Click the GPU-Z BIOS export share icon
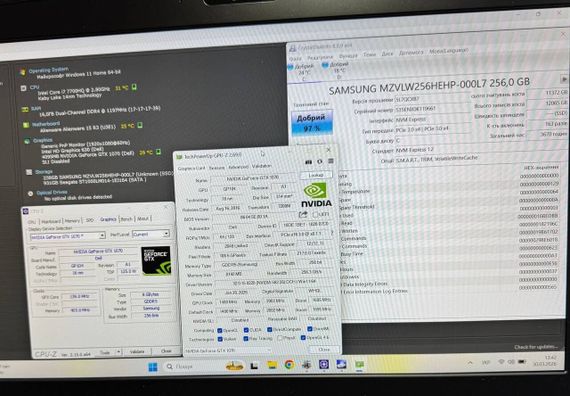Viewport: 570px width, 396px height. [303, 215]
